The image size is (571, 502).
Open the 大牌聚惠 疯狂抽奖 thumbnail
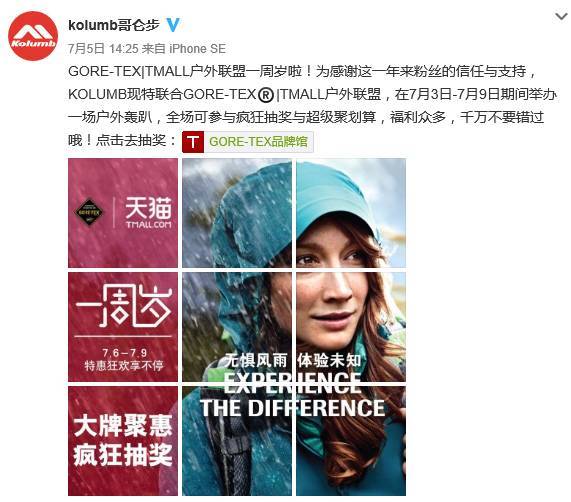point(123,441)
